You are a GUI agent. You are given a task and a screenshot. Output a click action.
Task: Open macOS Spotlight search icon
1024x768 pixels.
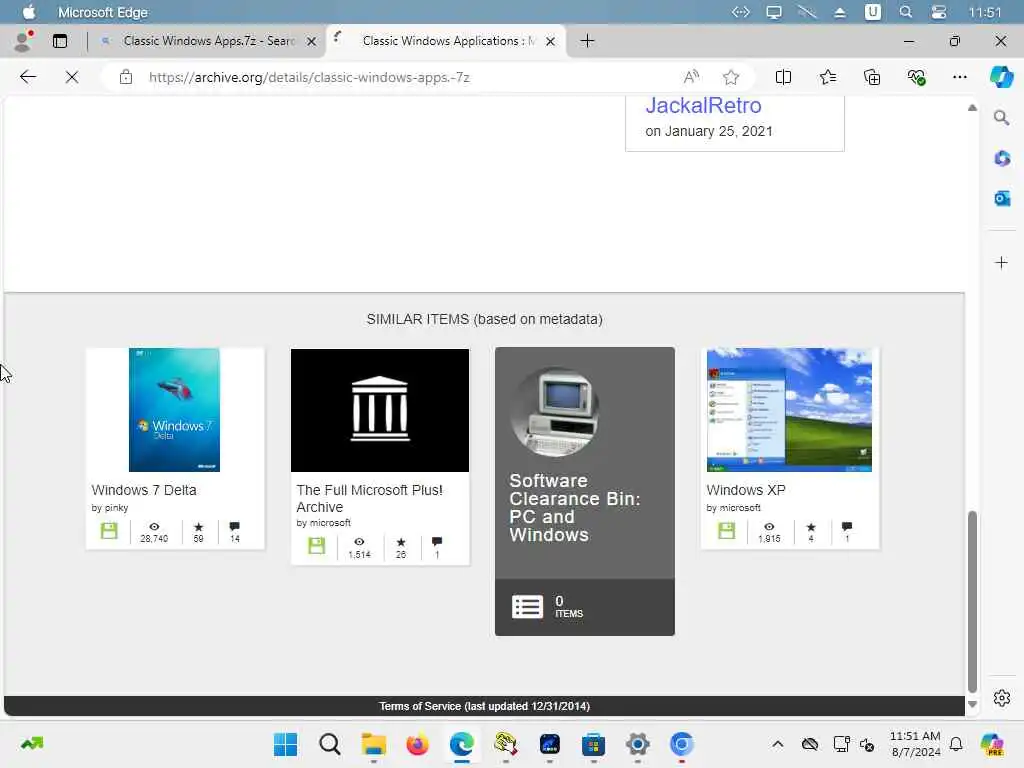click(x=905, y=12)
